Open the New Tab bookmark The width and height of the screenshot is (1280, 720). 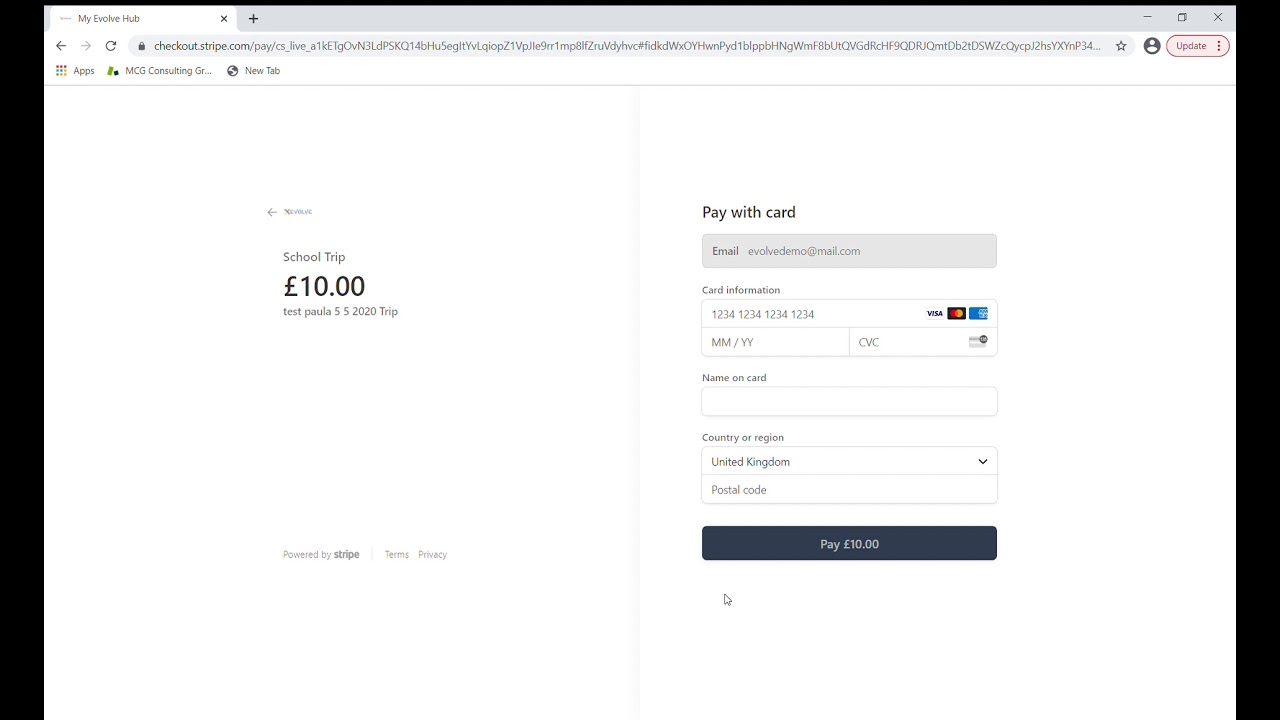click(254, 71)
